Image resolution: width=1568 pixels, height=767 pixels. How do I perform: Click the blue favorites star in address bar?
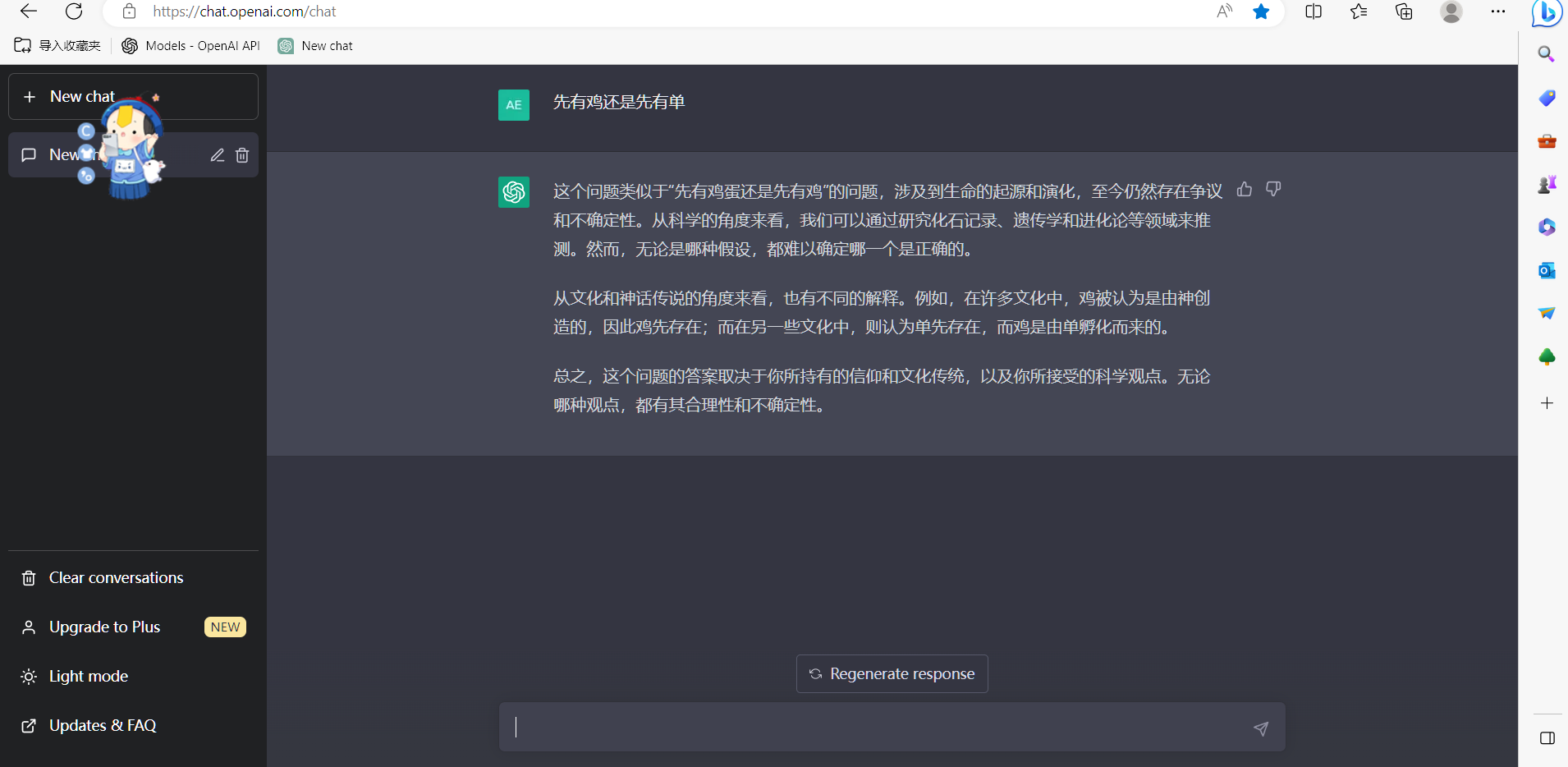pos(1261,11)
